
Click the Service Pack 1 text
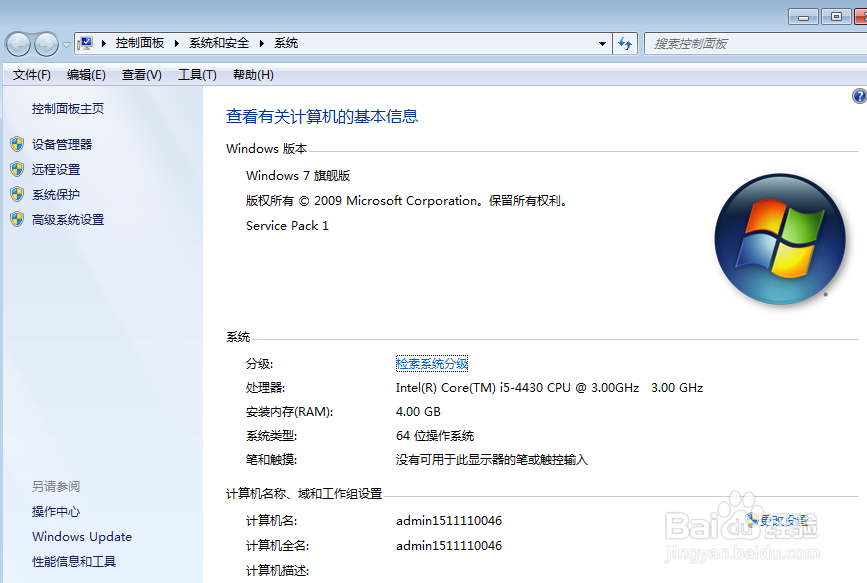click(287, 226)
